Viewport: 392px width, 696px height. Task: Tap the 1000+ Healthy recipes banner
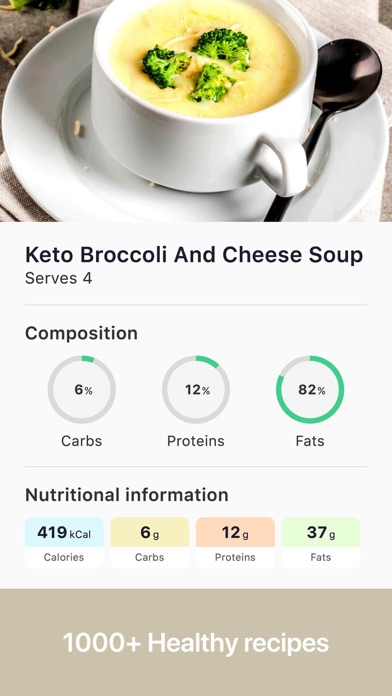click(196, 643)
